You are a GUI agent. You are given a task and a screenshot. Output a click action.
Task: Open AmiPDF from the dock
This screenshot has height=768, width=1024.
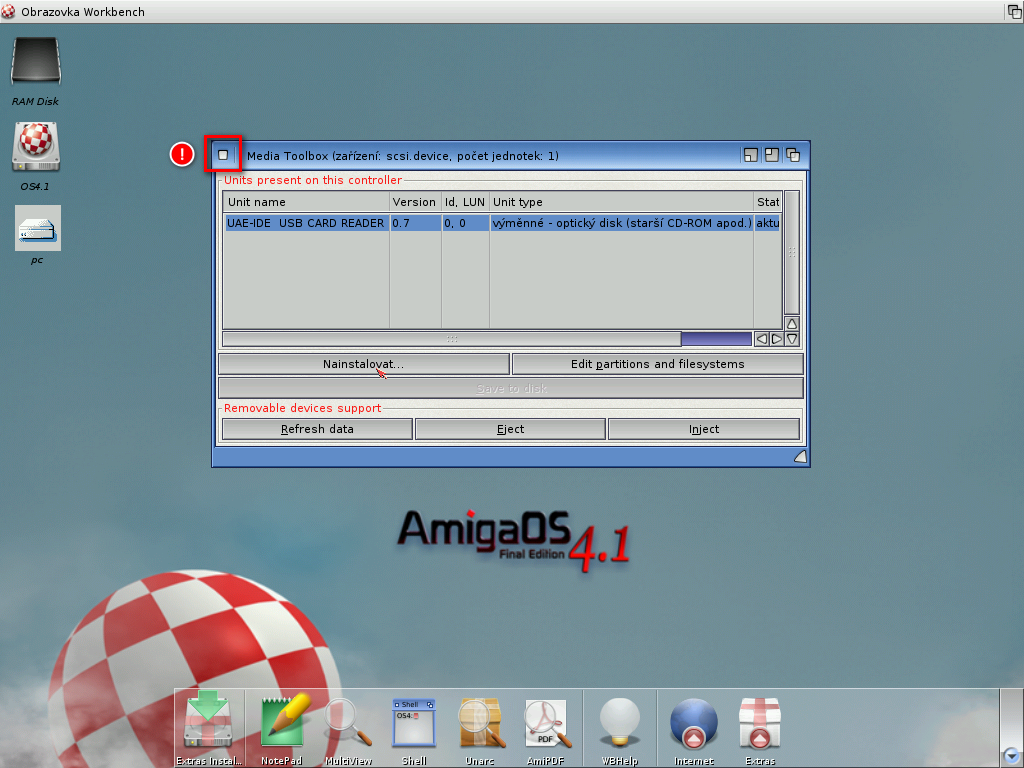[546, 722]
